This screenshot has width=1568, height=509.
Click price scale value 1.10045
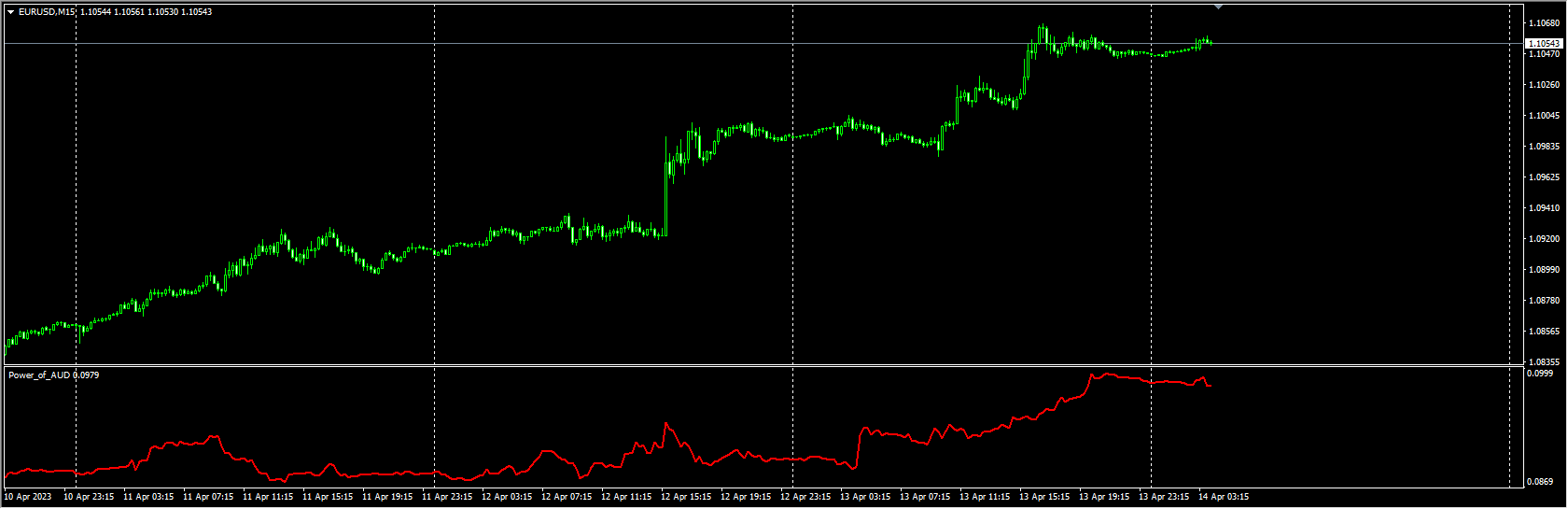[x=1544, y=116]
